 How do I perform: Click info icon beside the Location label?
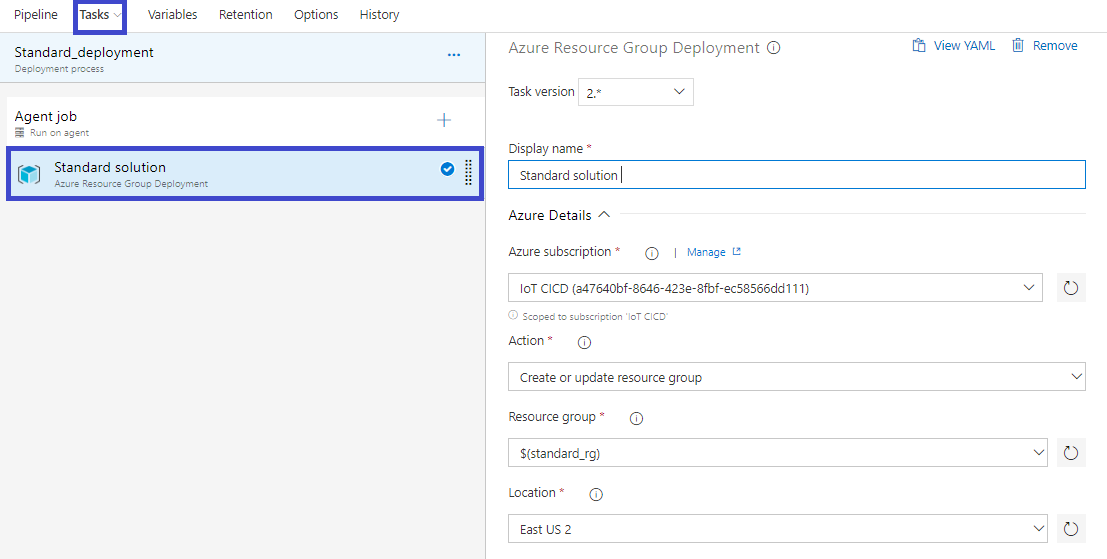[596, 494]
